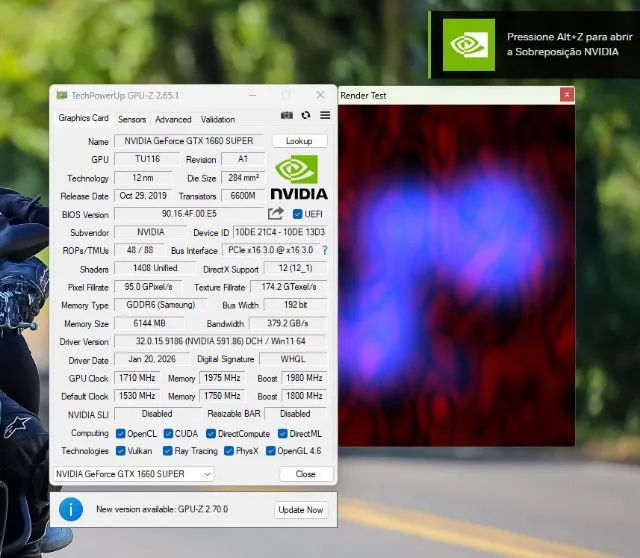Image resolution: width=640 pixels, height=558 pixels.
Task: Click the Close button in GPU-Z
Action: [306, 474]
